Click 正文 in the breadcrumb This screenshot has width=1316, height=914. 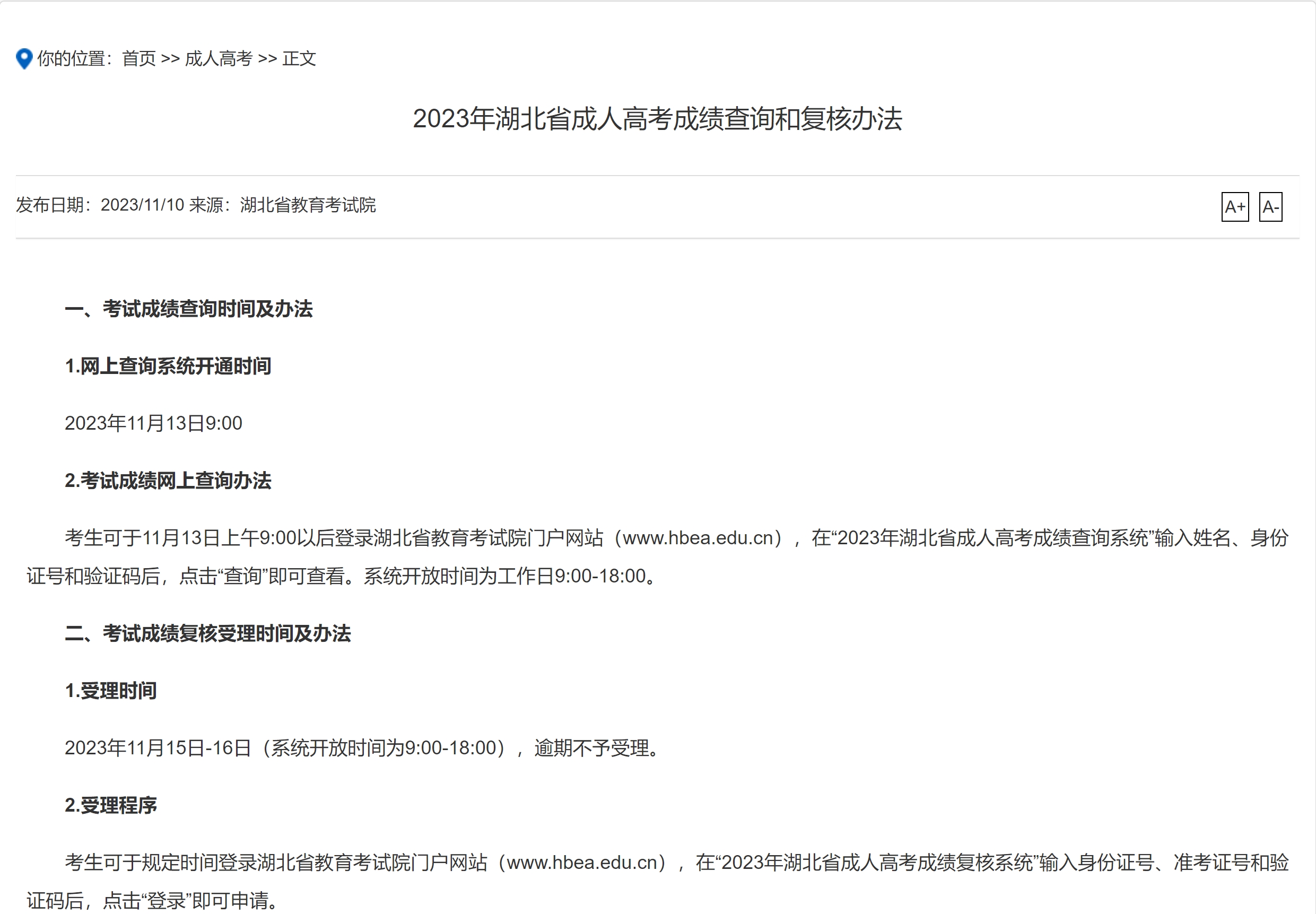point(299,58)
